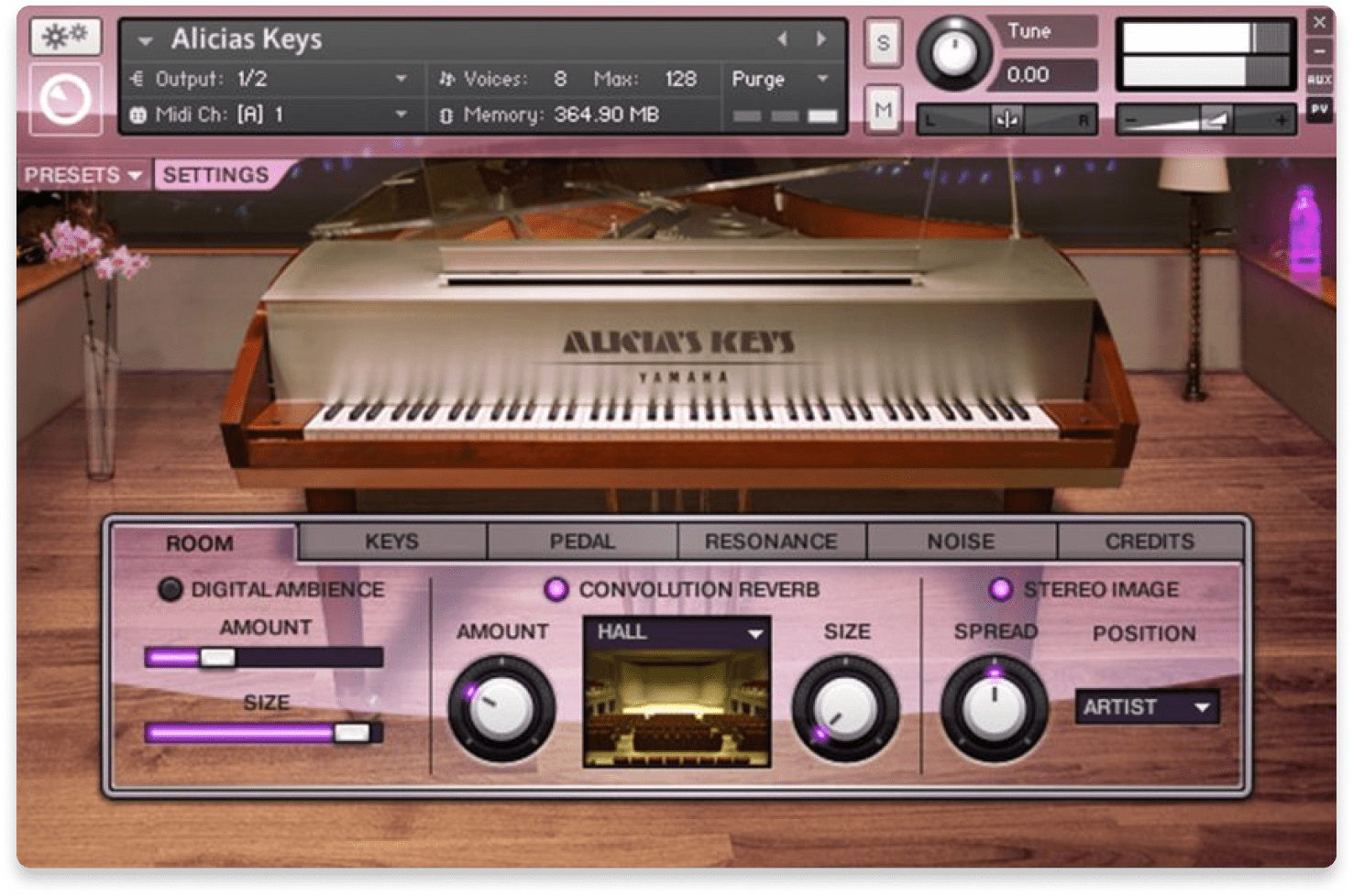Screen dimensions: 1353x896
Task: Click the voices note icon in the header
Action: tap(446, 78)
